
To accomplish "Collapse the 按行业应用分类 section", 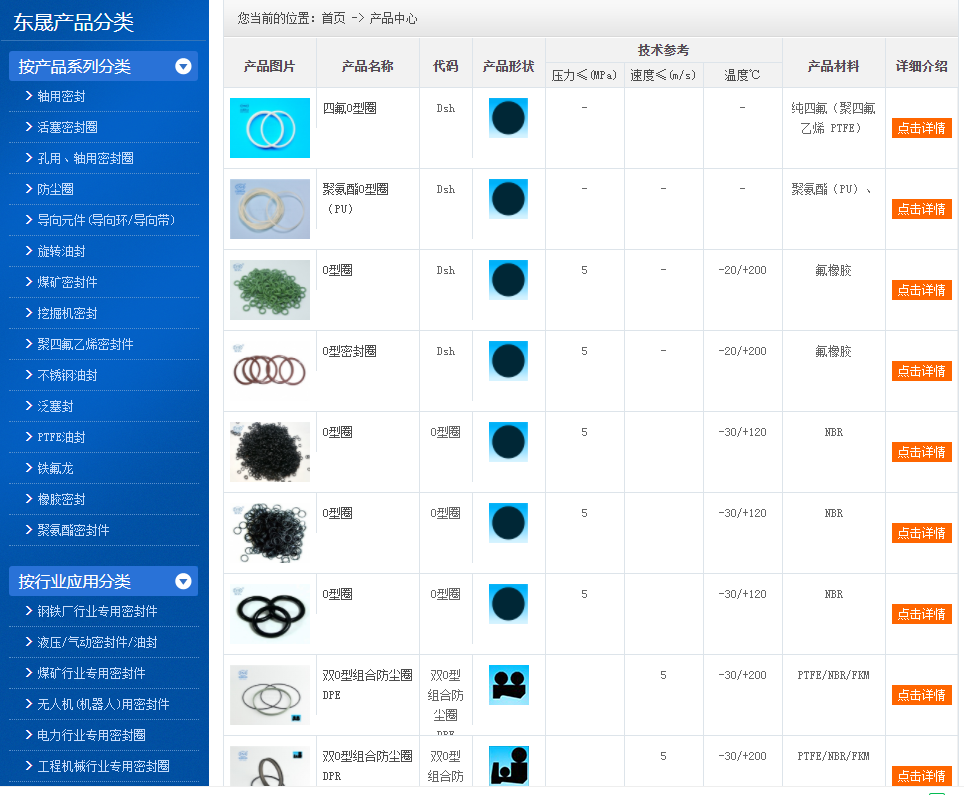I will click(183, 580).
